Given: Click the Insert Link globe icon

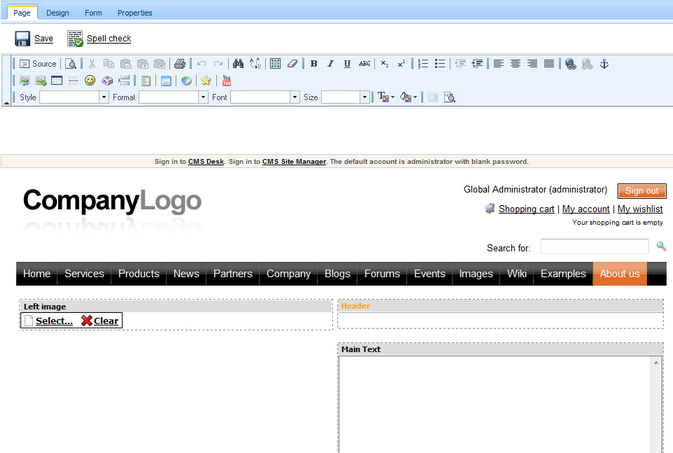Looking at the screenshot, I should click(570, 64).
